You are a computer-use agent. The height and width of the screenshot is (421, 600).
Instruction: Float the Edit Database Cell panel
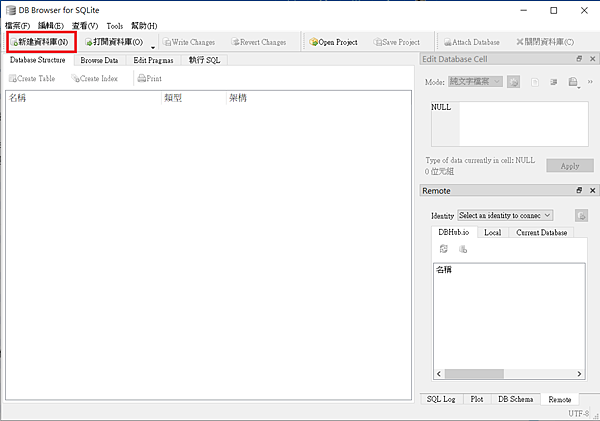pyautogui.click(x=579, y=59)
